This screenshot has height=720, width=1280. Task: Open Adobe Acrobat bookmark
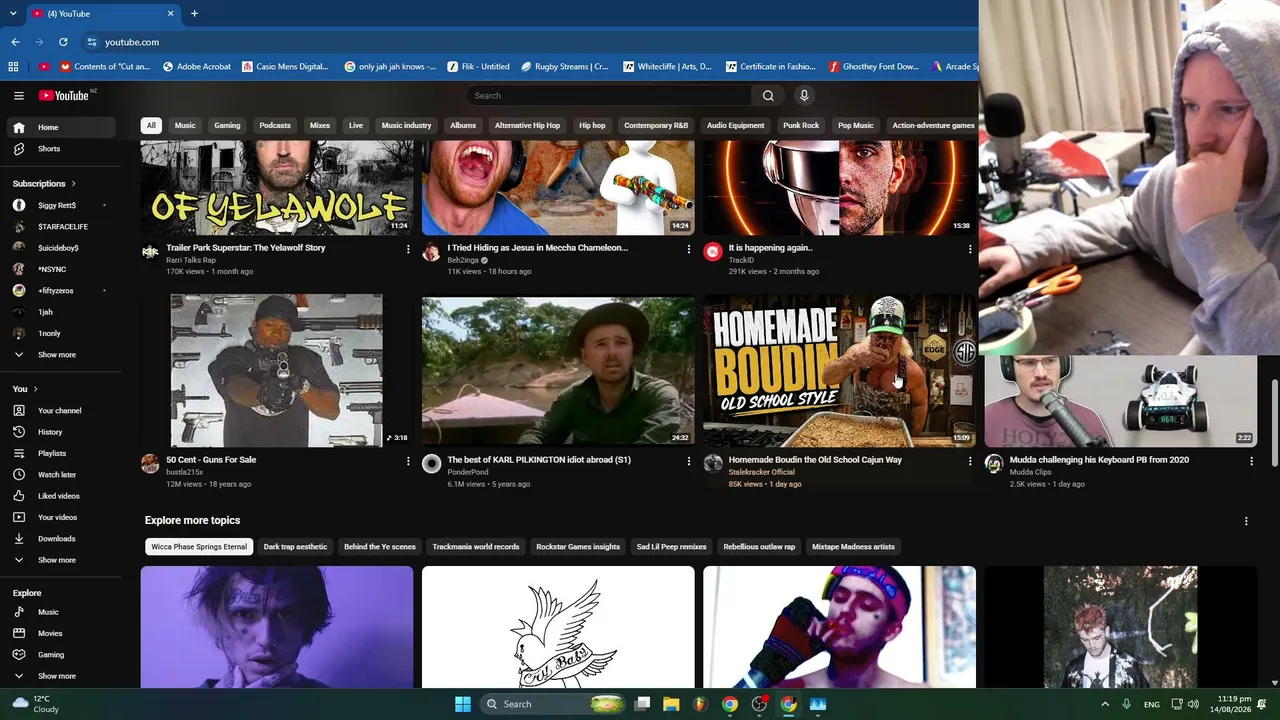[x=195, y=67]
